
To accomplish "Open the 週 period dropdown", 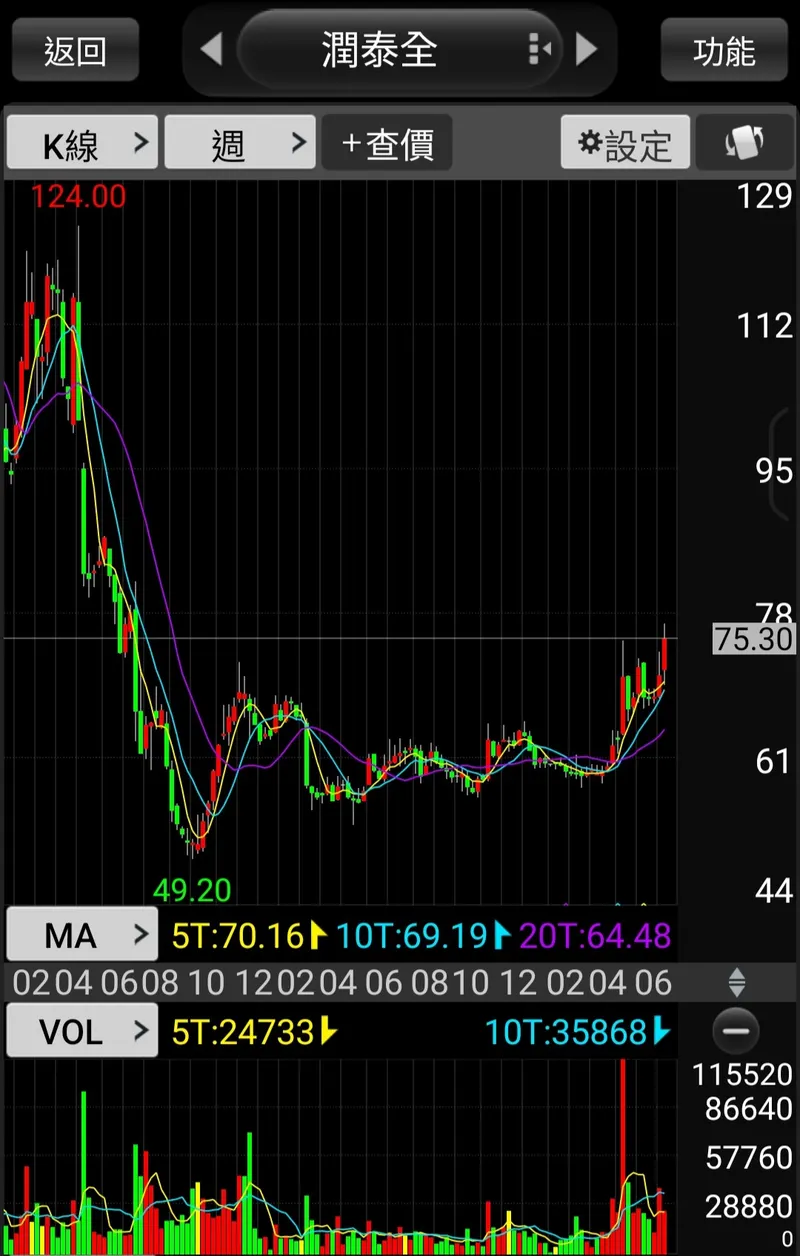I will [240, 142].
